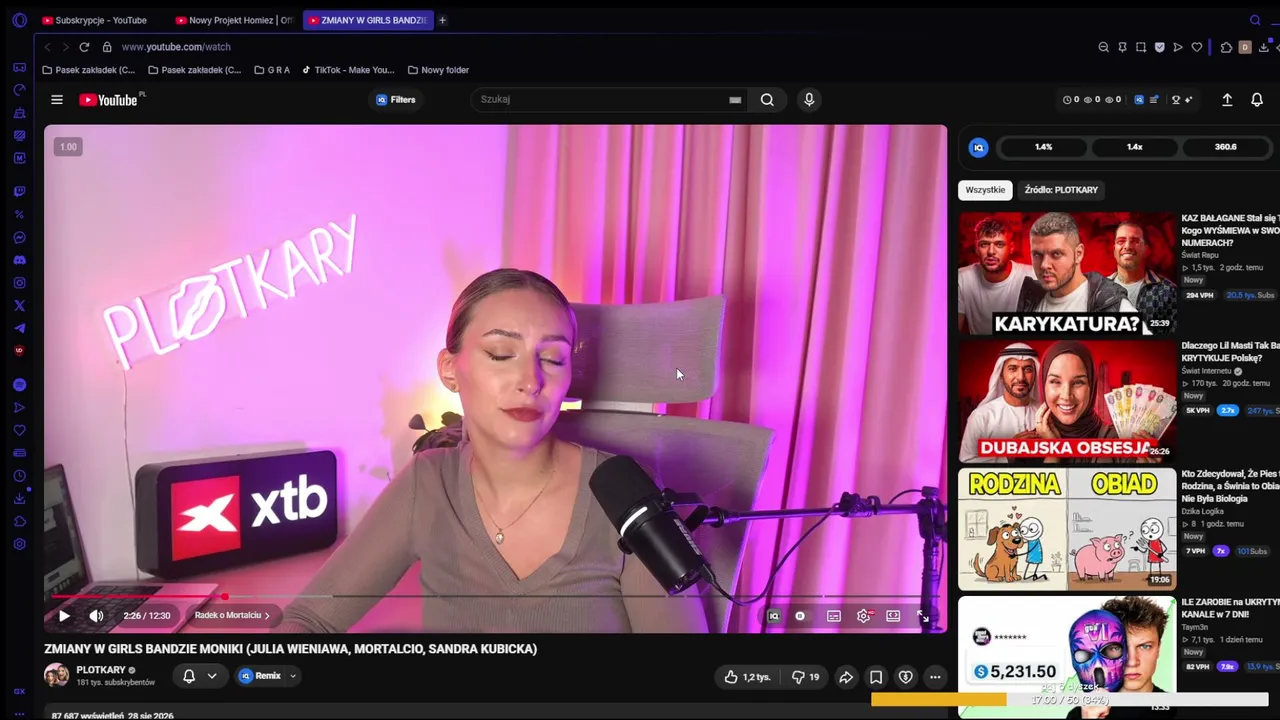This screenshot has width=1280, height=720.
Task: Save the video with the bookmark icon
Action: 876,677
